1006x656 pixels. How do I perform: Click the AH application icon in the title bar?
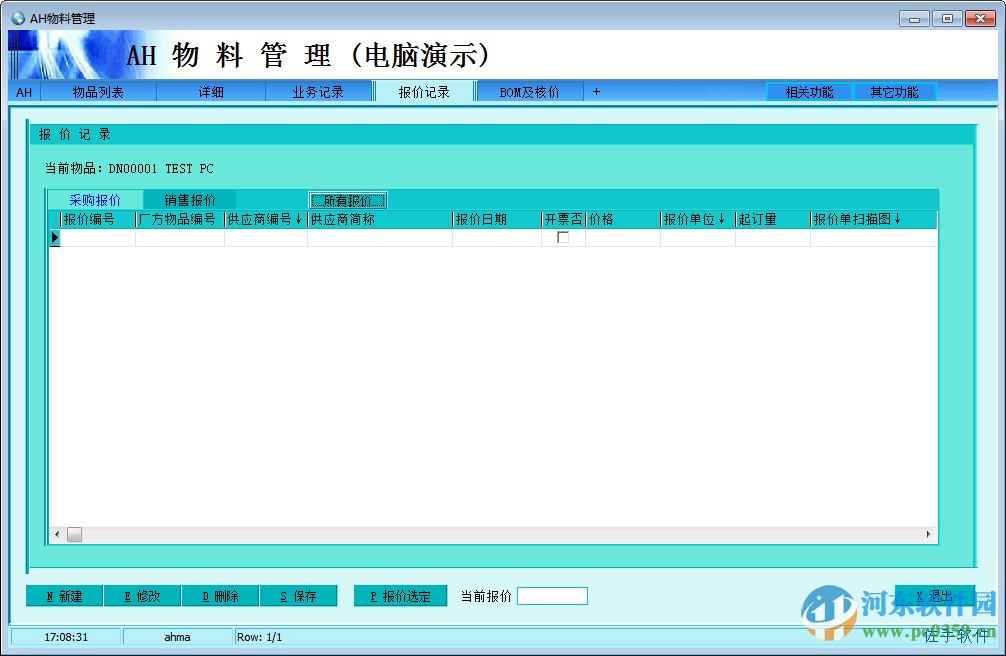[18, 17]
